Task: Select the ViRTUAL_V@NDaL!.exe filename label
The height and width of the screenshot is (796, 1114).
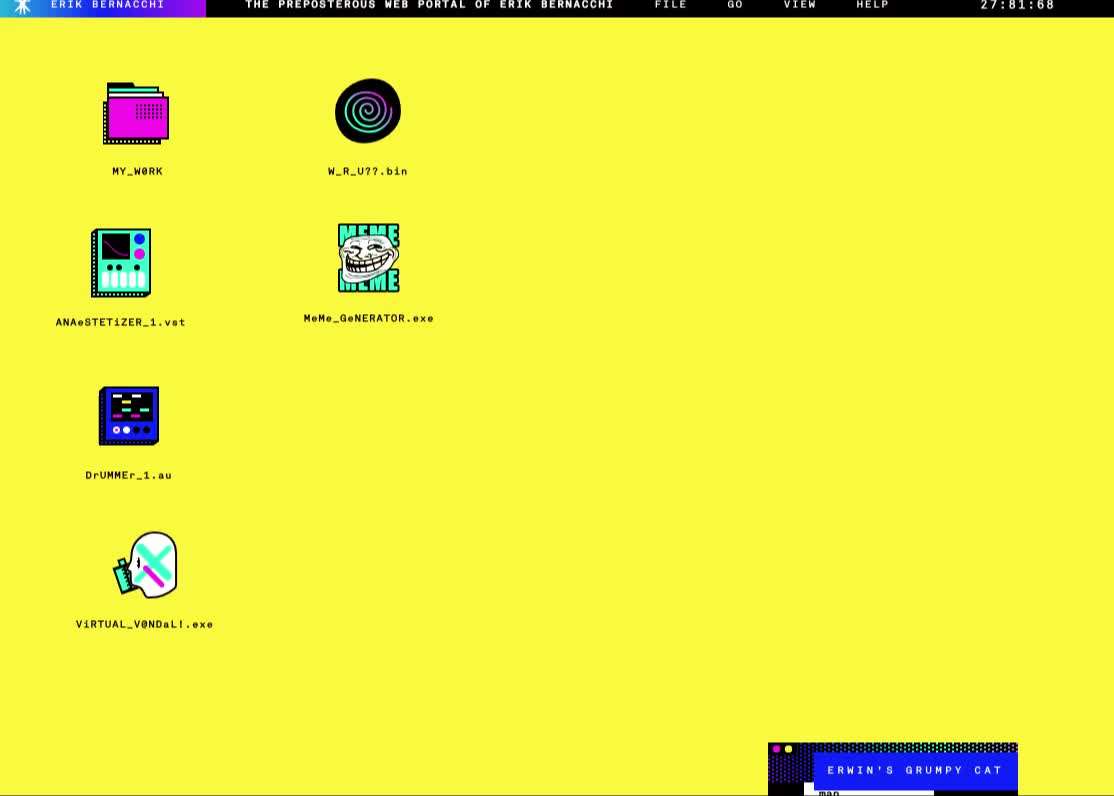Action: click(145, 623)
